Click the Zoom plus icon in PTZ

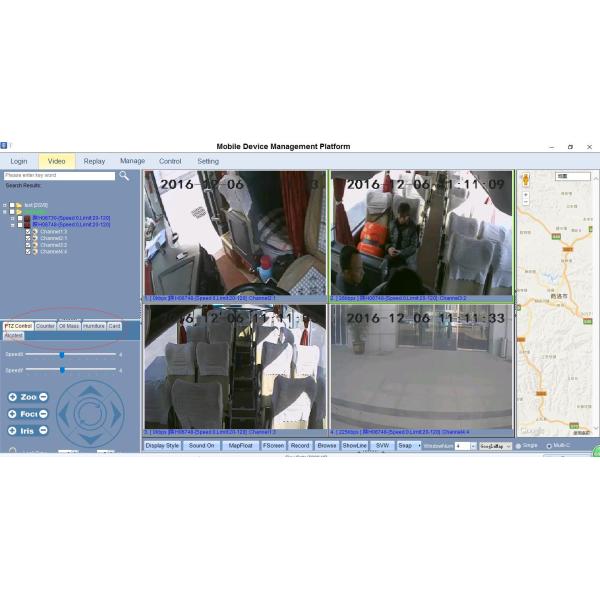pyautogui.click(x=12, y=397)
